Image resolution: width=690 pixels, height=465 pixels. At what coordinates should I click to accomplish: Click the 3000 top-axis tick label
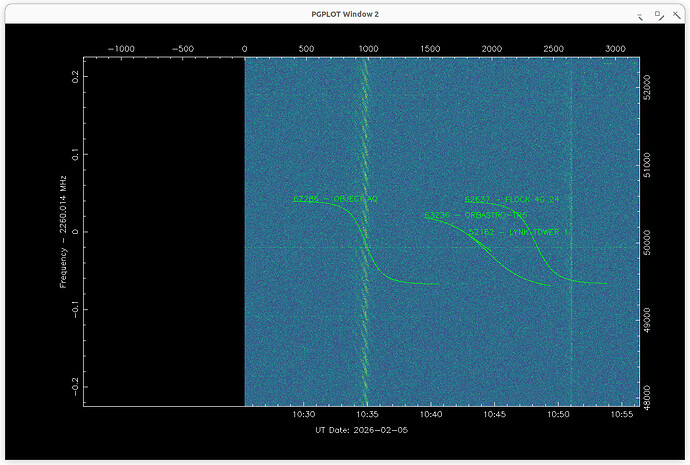tap(616, 48)
